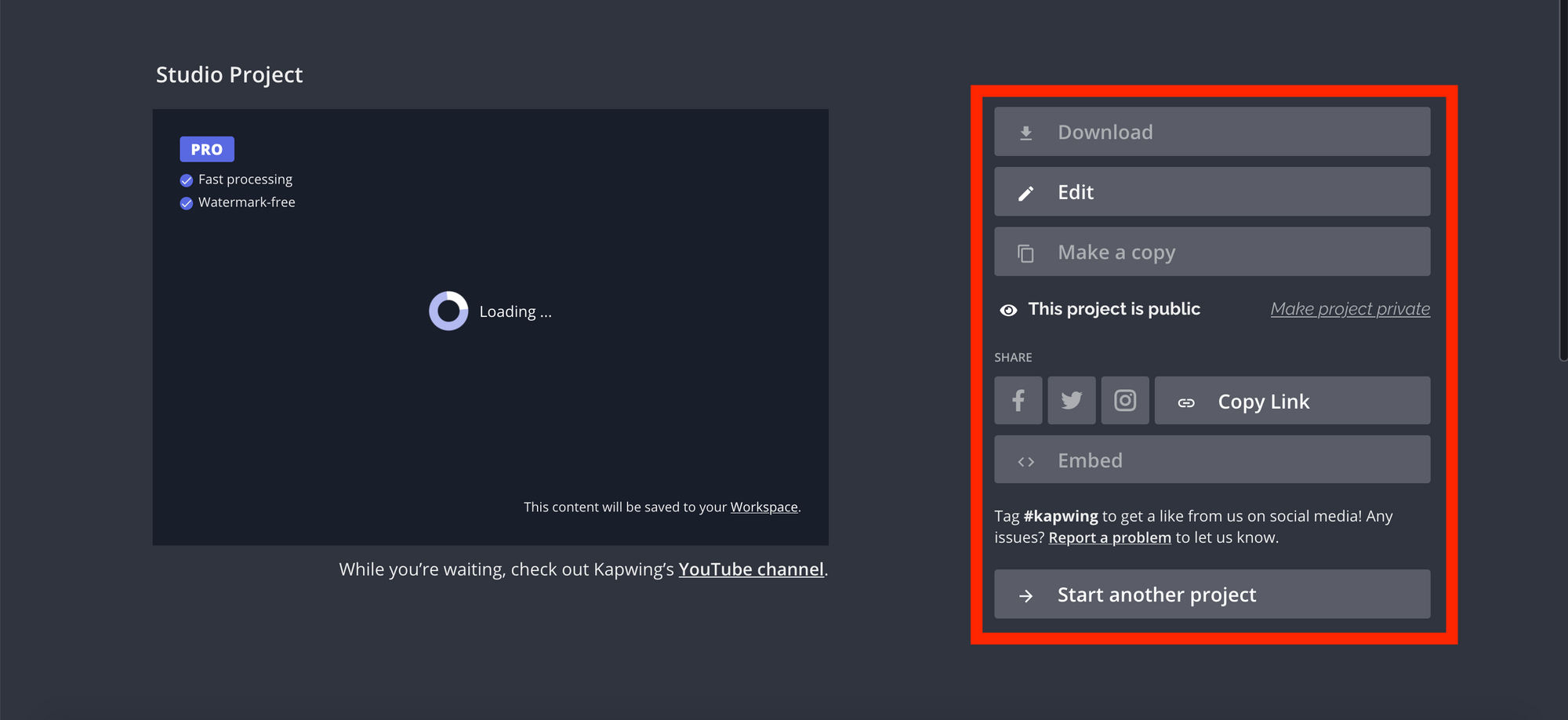Screen dimensions: 1568x720
Task: Share the project to Instagram
Action: [x=1125, y=400]
